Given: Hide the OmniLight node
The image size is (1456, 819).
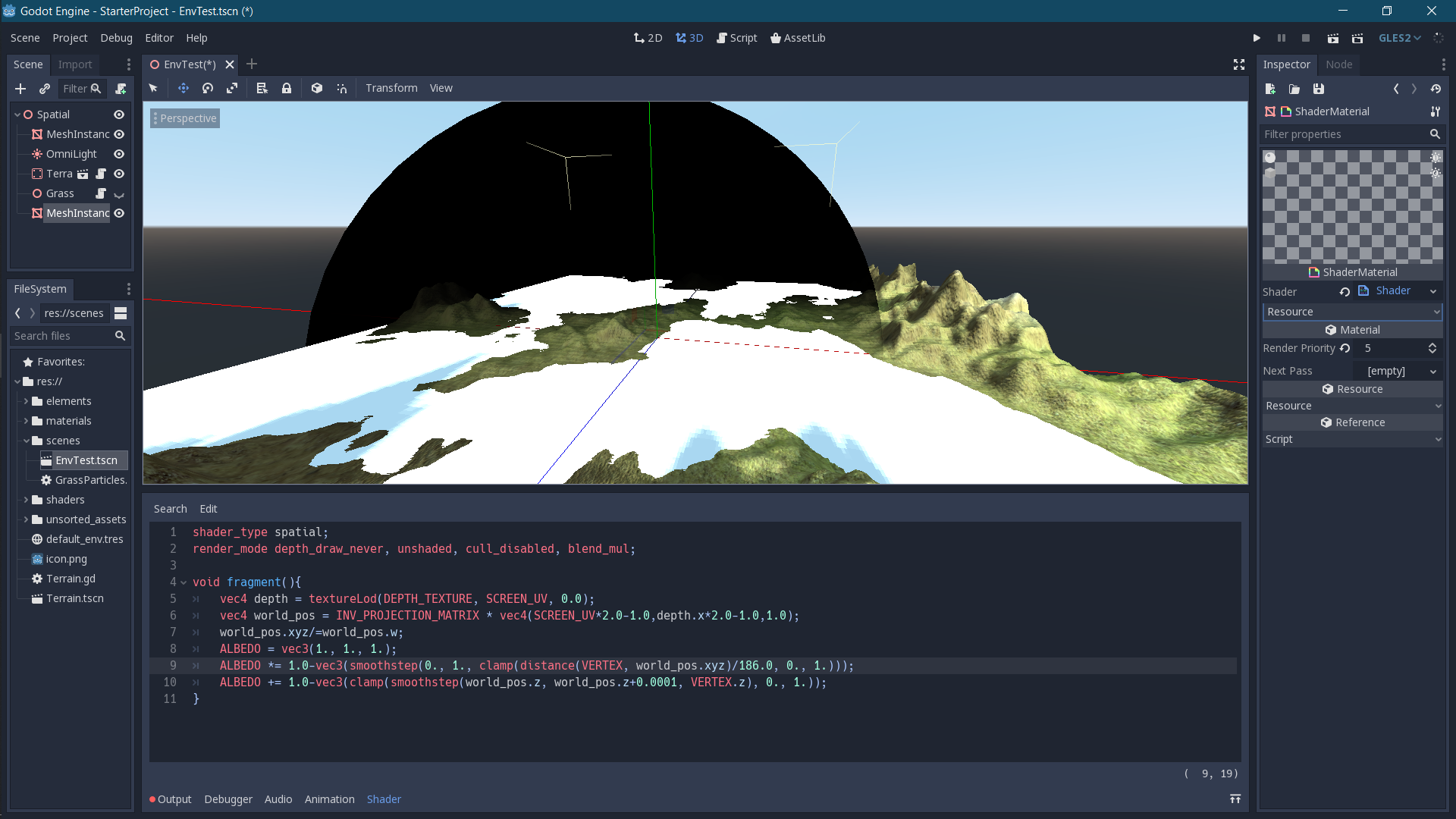Looking at the screenshot, I should (x=118, y=154).
